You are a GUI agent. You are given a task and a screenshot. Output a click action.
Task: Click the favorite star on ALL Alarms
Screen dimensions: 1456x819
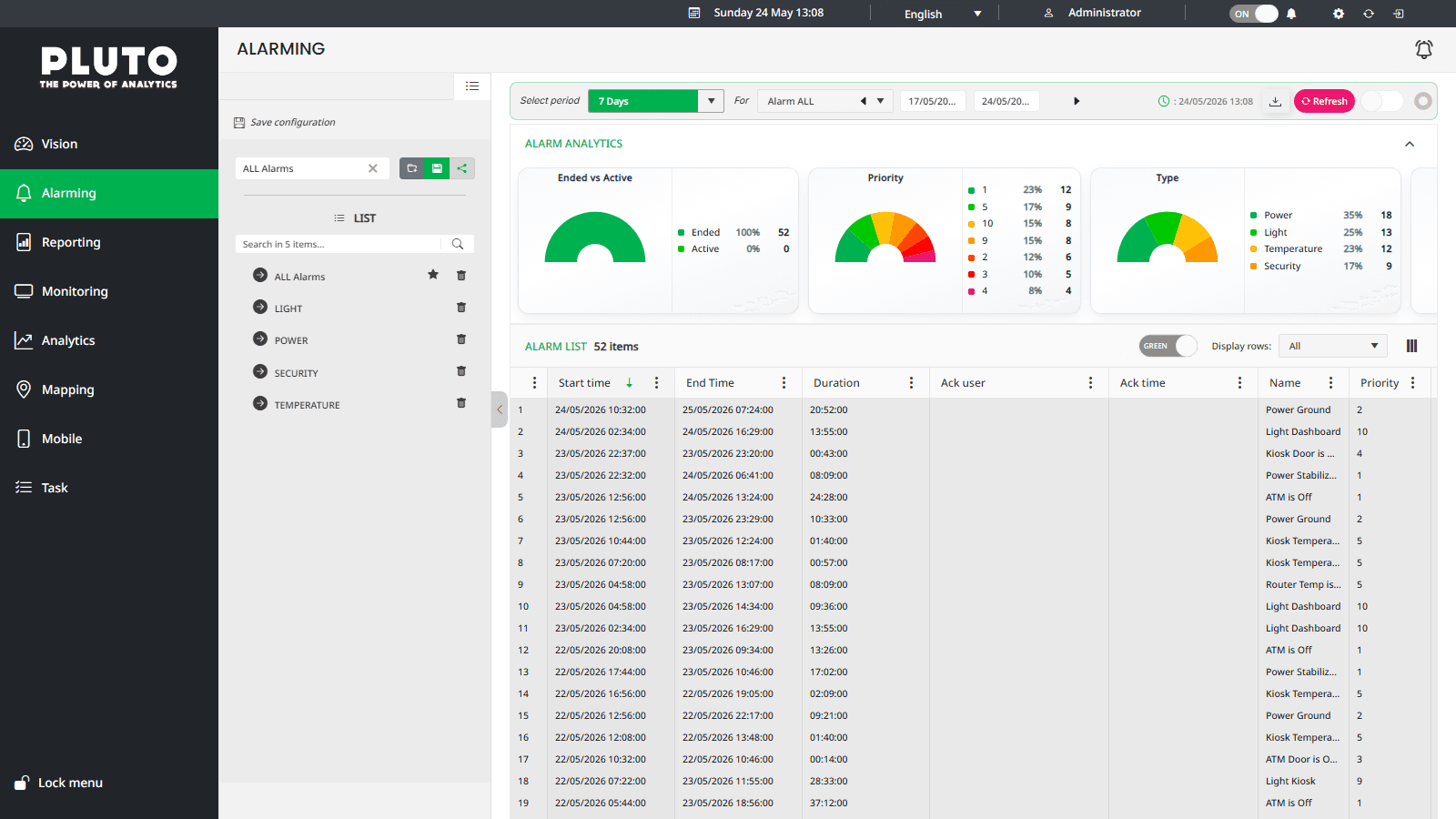(433, 275)
